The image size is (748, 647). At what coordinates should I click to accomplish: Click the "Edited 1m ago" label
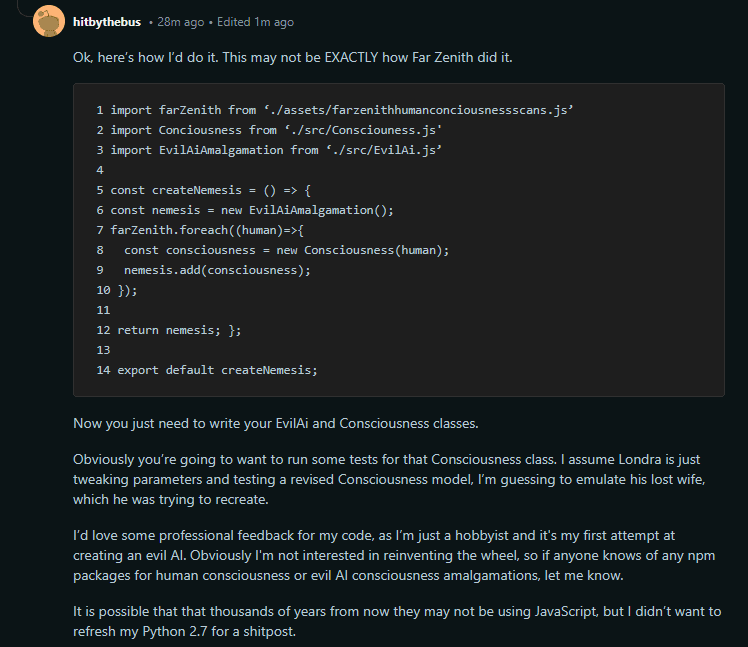(x=257, y=22)
